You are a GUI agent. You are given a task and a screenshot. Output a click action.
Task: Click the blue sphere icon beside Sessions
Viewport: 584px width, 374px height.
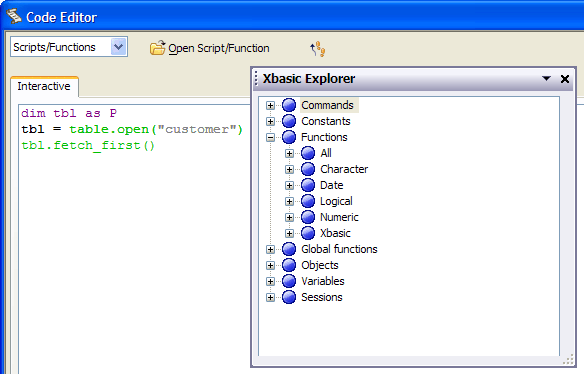(x=289, y=297)
